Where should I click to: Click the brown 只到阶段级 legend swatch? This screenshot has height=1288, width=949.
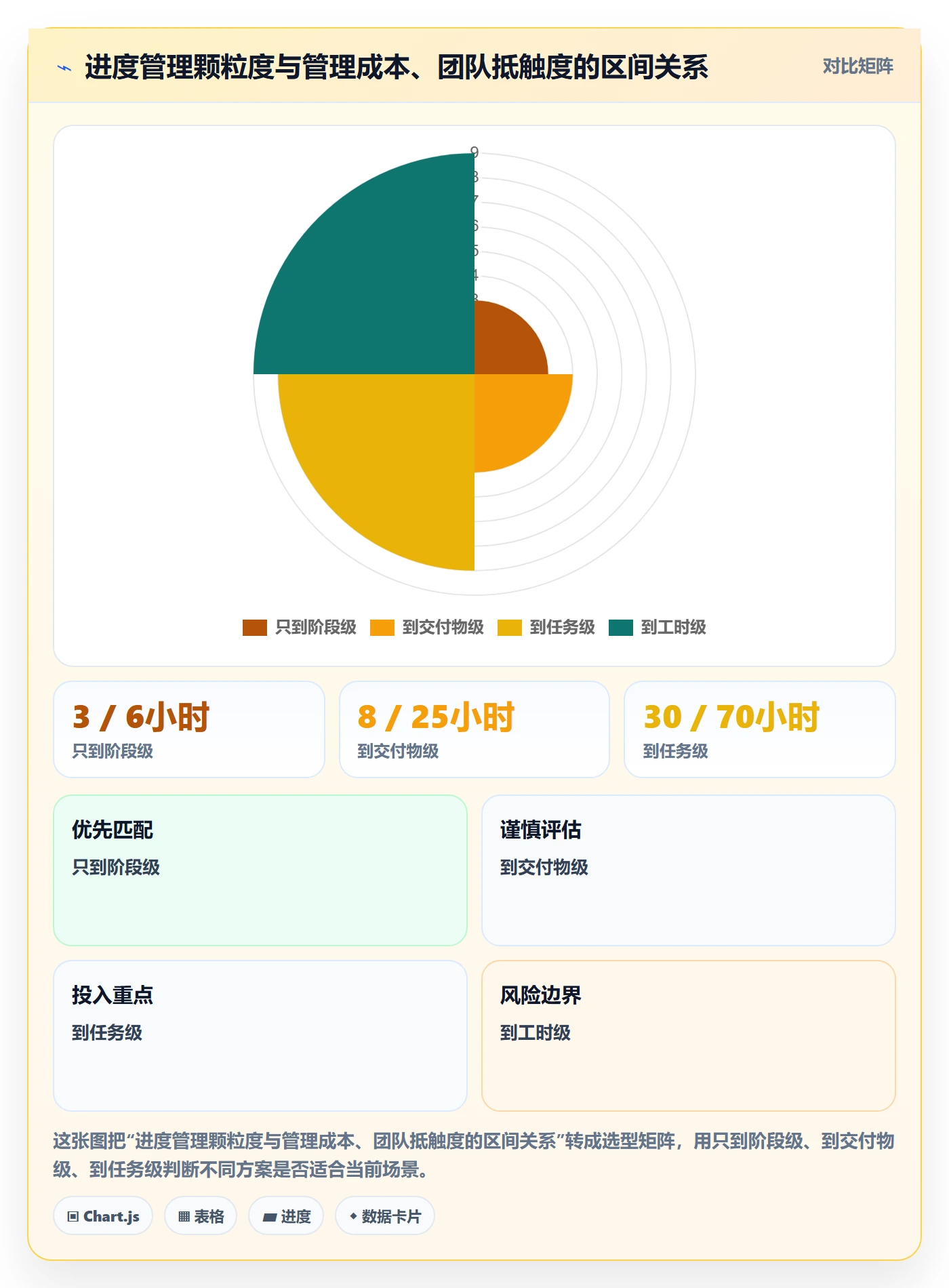click(x=255, y=628)
